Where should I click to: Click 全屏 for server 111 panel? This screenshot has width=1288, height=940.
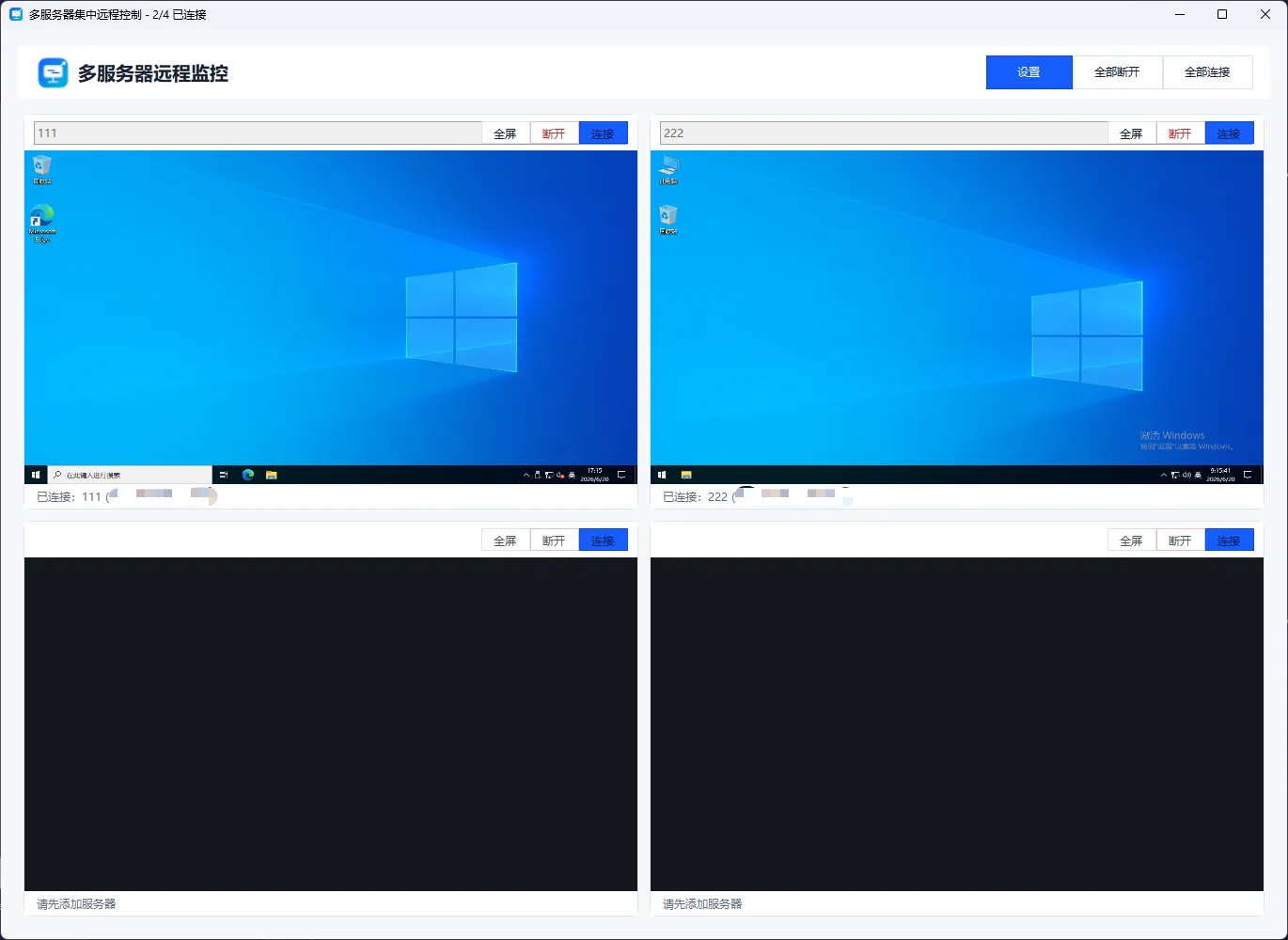(x=506, y=133)
